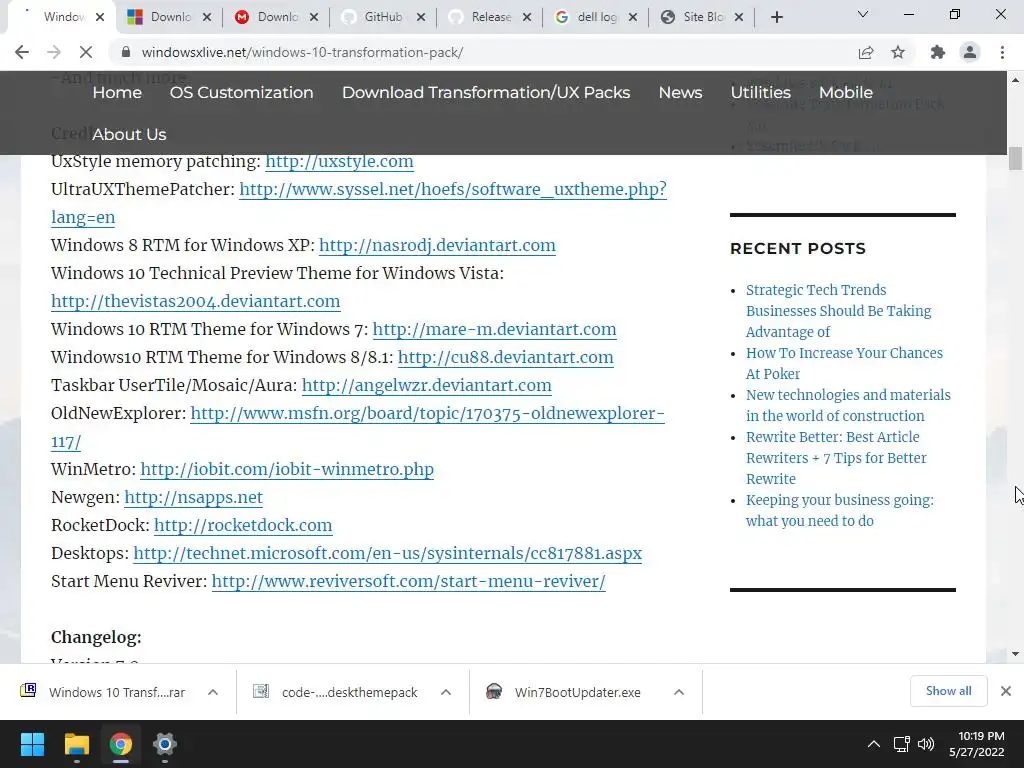The image size is (1024, 768).
Task: Open the syssel.net UltraUXThemePatcher link
Action: 453,189
